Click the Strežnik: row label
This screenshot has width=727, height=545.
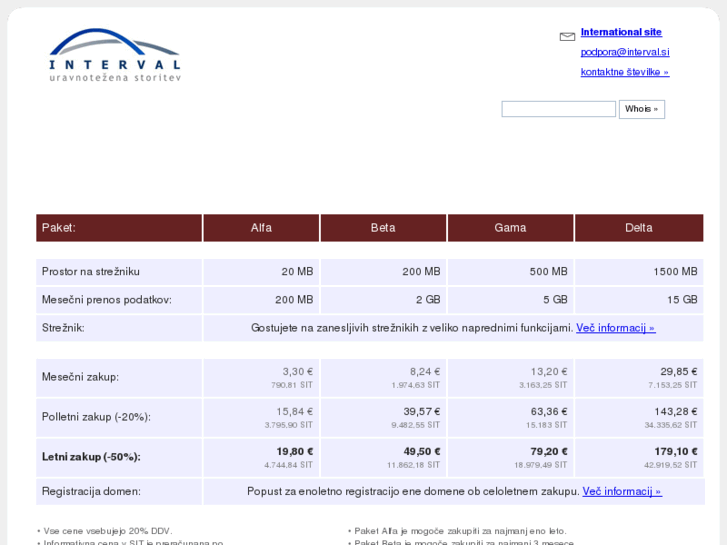coord(63,328)
